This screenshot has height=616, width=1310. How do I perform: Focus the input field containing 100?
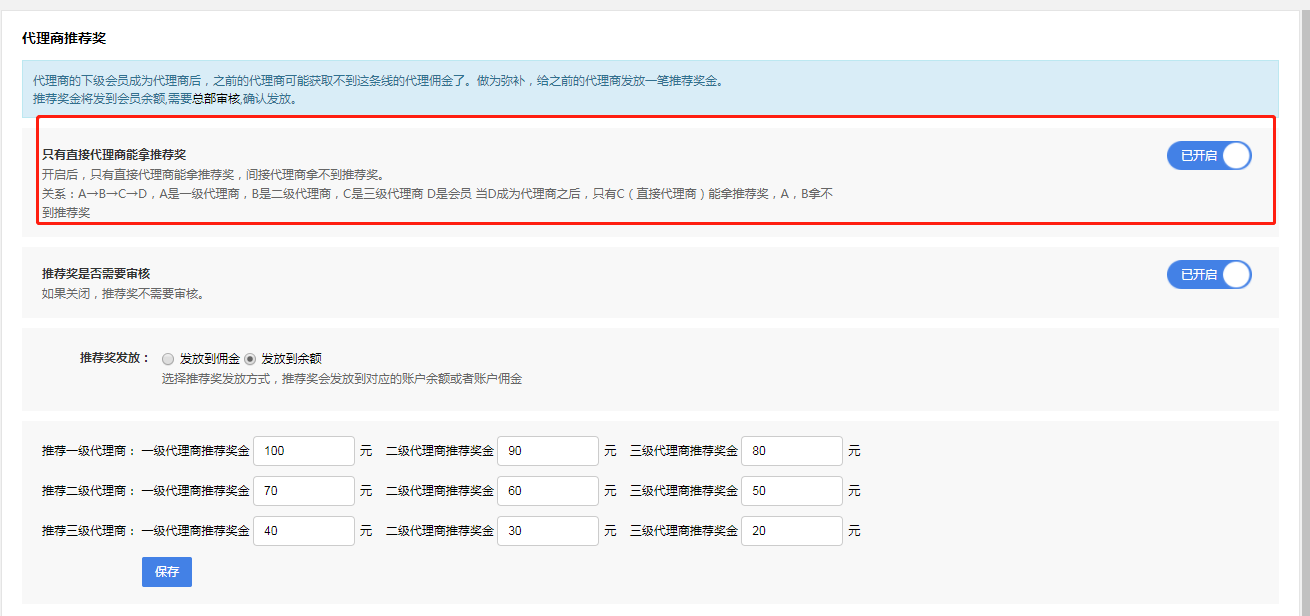click(304, 451)
